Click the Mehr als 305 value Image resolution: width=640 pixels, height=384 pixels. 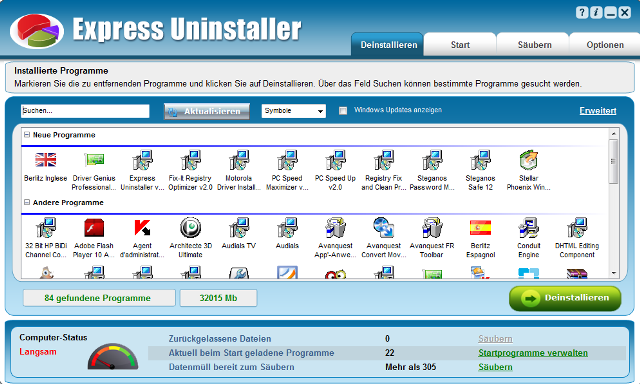click(x=411, y=367)
